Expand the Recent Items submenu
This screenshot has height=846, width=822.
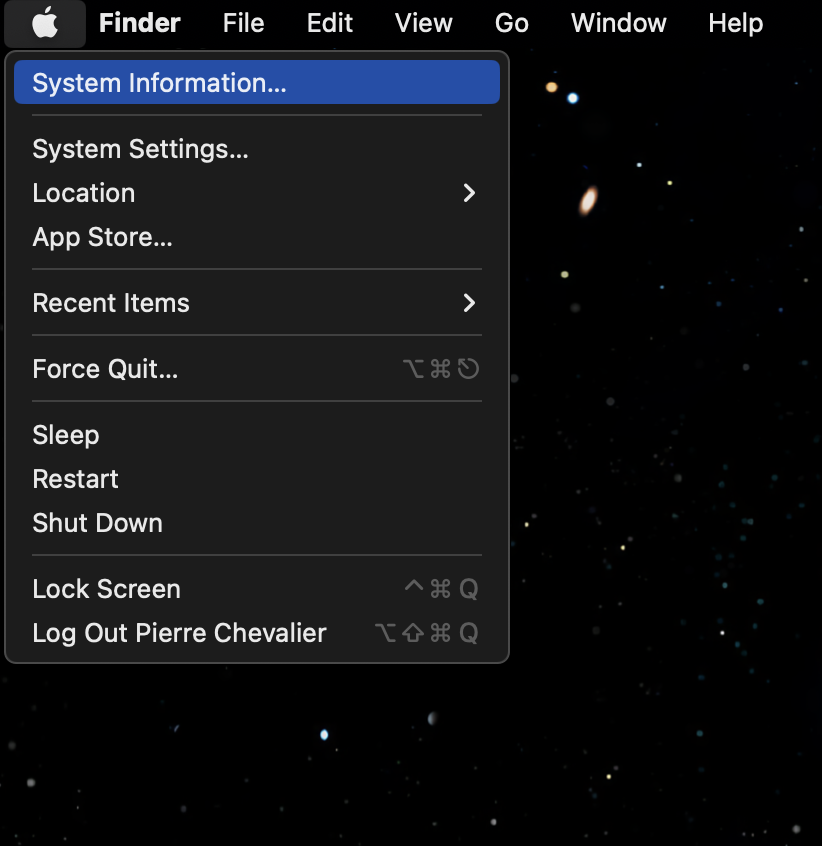[257, 303]
